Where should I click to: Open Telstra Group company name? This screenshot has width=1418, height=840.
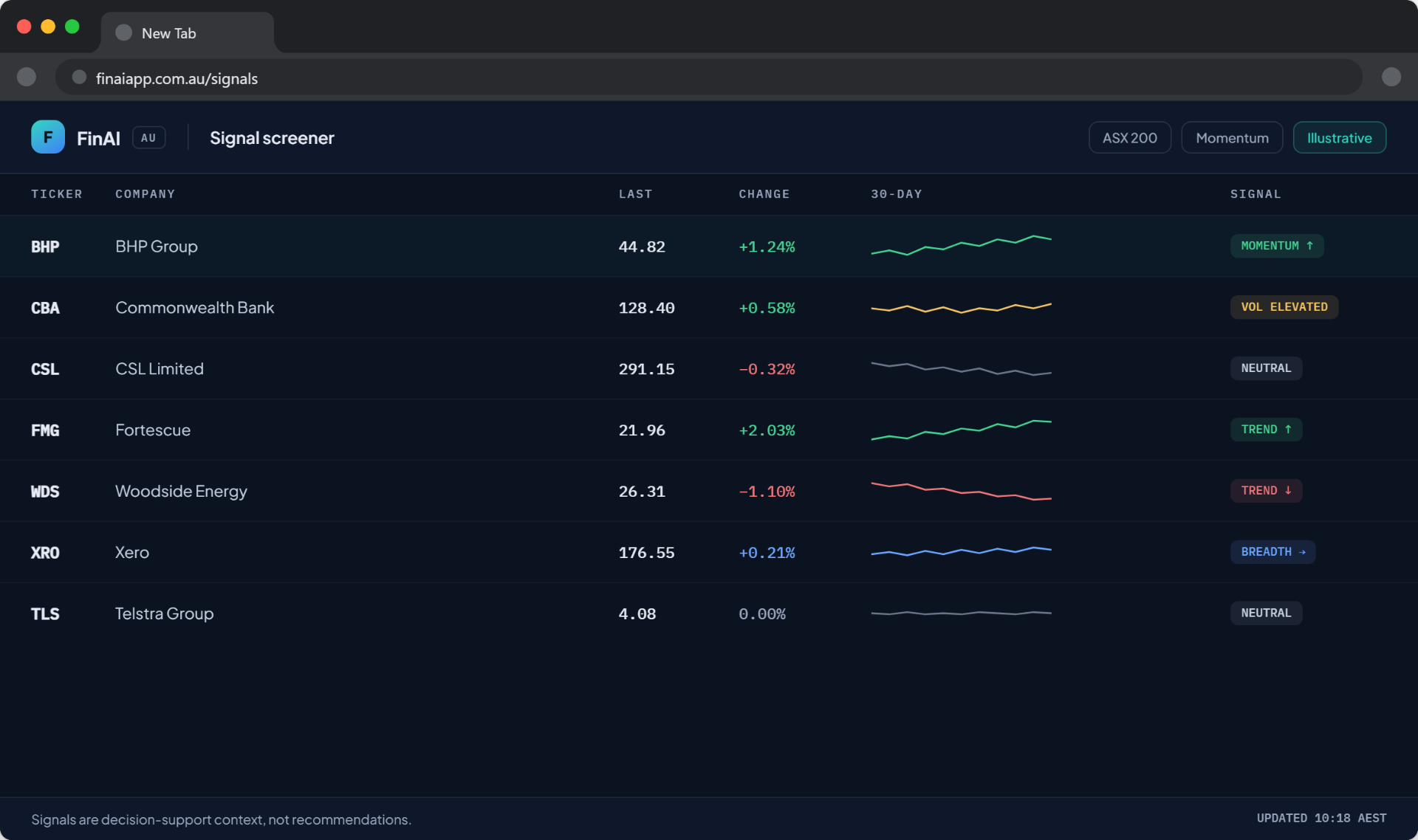pyautogui.click(x=164, y=614)
